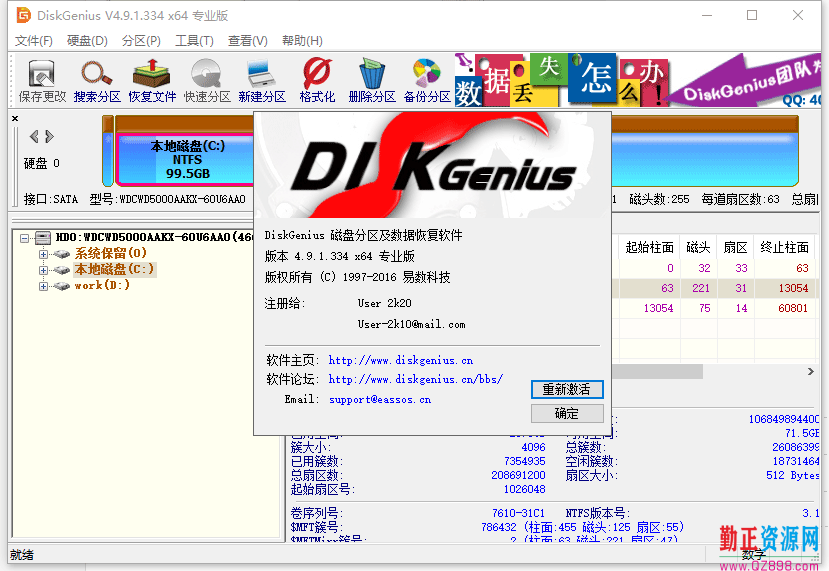Minimize the DiskGenius window
This screenshot has width=829, height=571.
click(706, 15)
